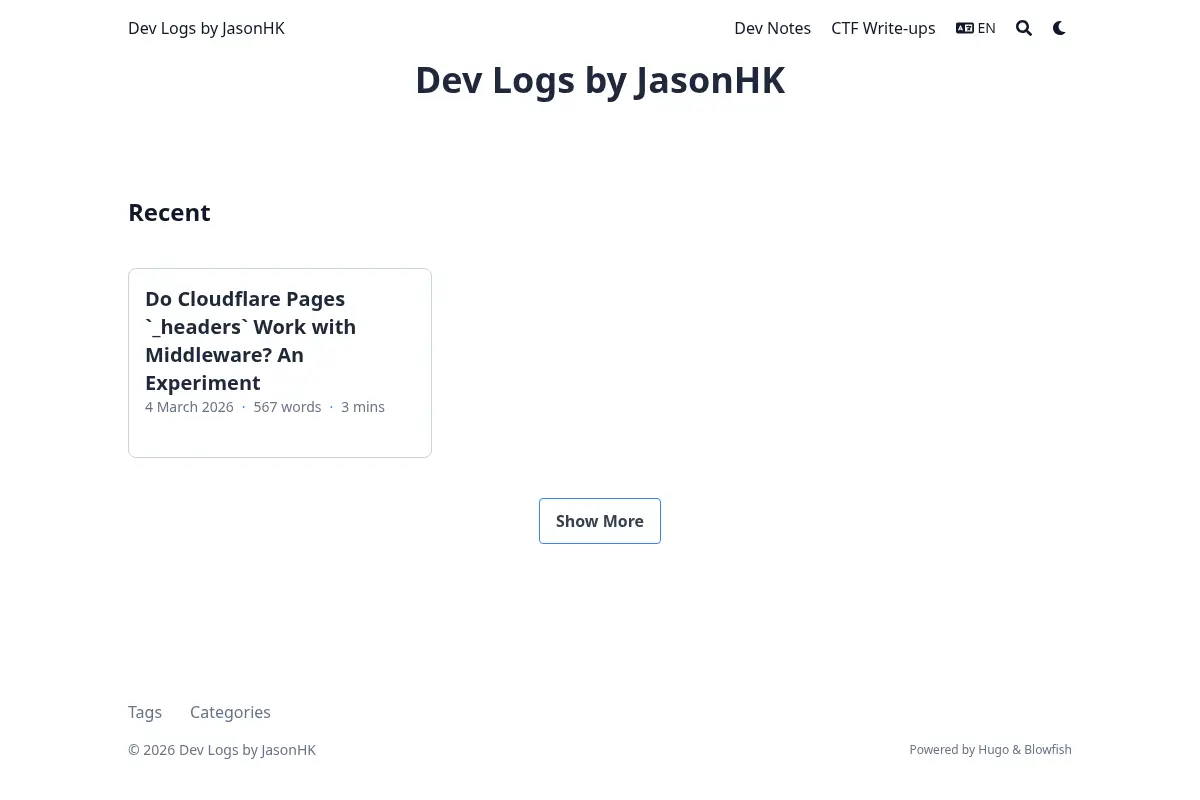Screen dimensions: 1200x800
Task: Click the Show More button
Action: tap(600, 521)
